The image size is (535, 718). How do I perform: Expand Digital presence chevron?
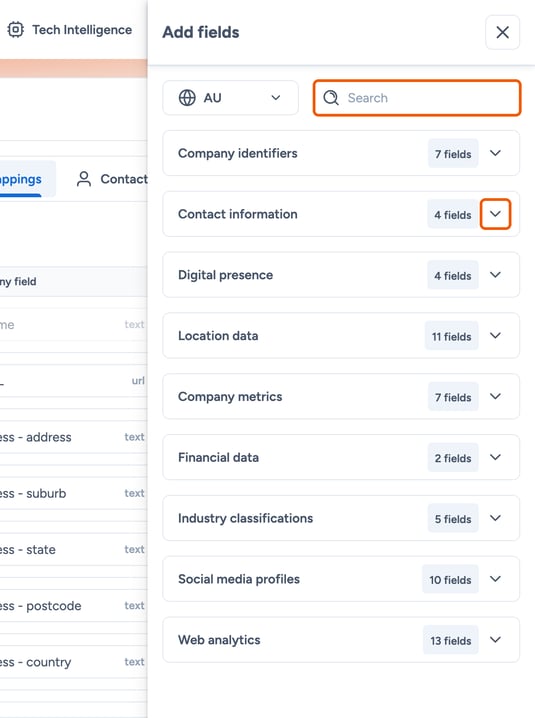point(495,275)
